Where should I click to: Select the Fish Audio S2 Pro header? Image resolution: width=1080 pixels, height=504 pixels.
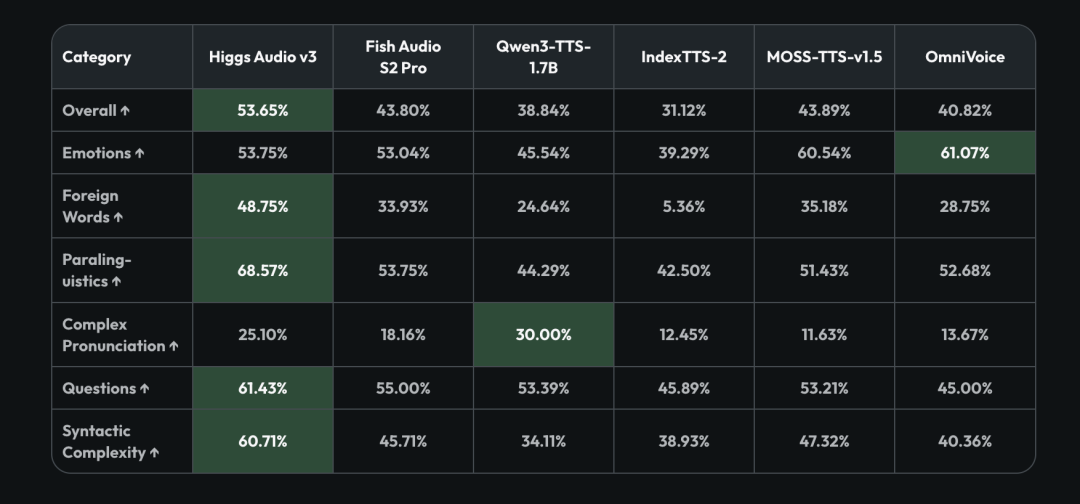point(403,56)
